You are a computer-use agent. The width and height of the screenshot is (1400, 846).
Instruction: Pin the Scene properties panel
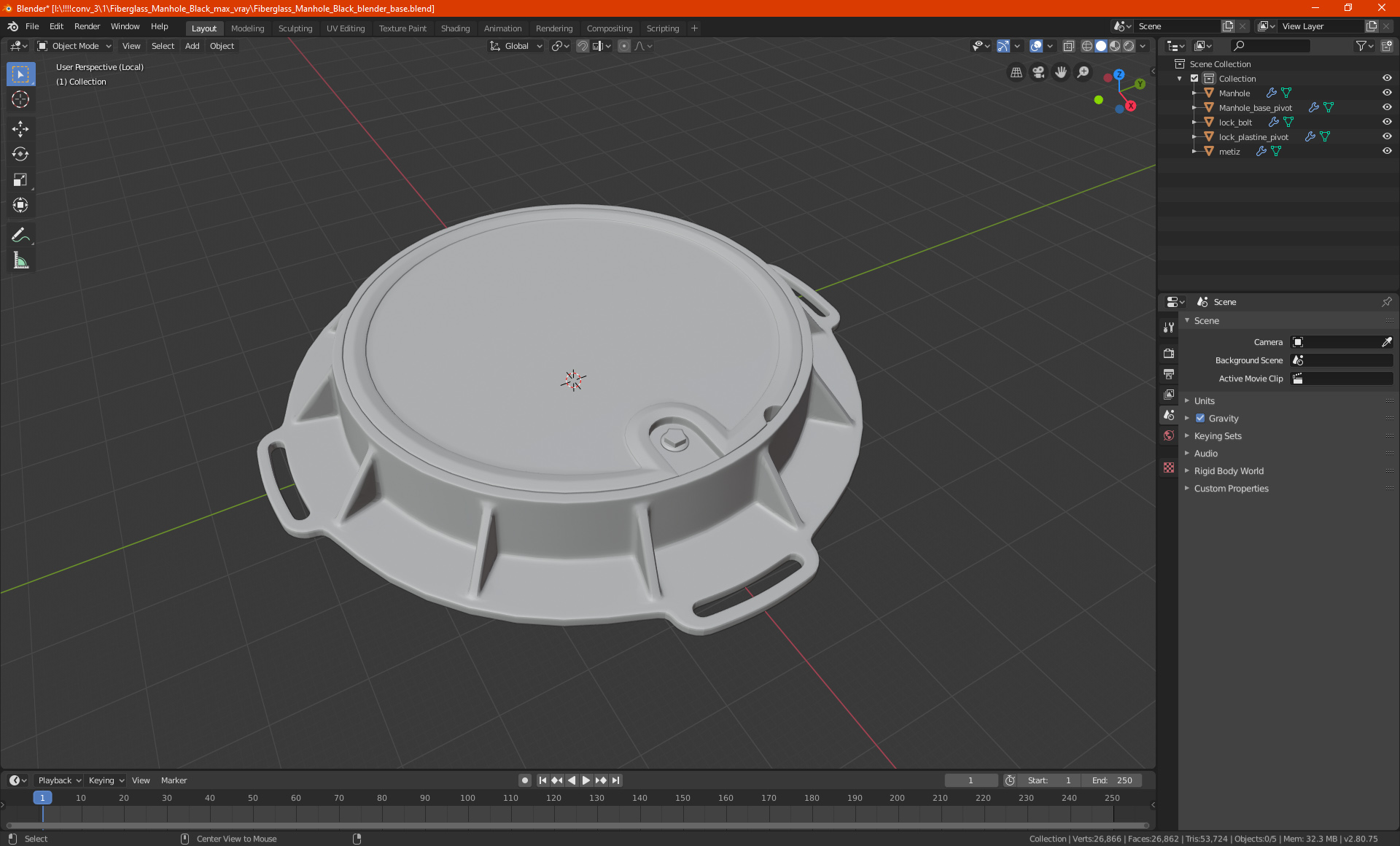pos(1386,302)
